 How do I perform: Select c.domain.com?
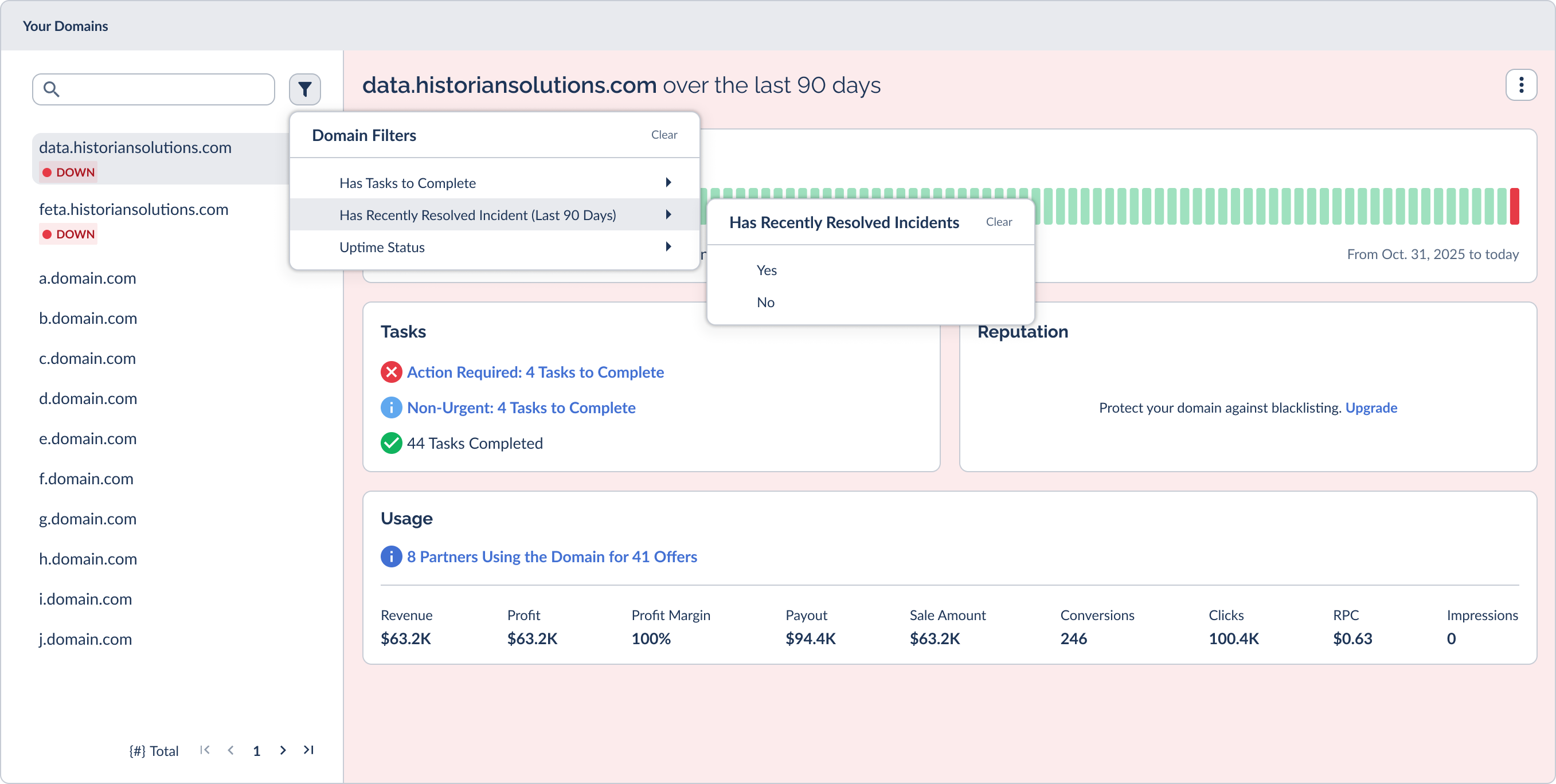[x=88, y=358]
